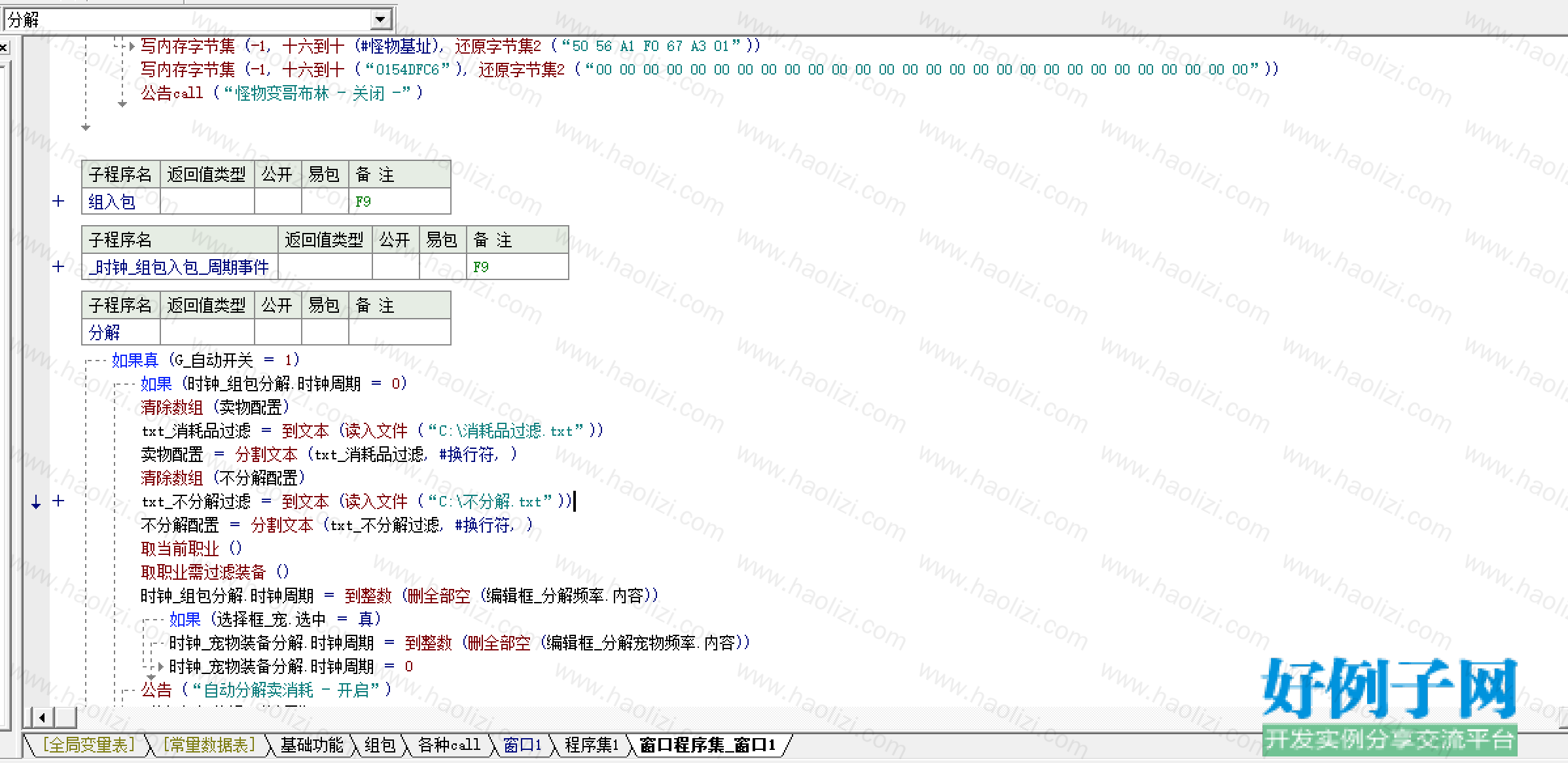Click the 公告 ("自动分解卖消耗 - 开启") line
The height and width of the screenshot is (763, 1568).
[266, 690]
